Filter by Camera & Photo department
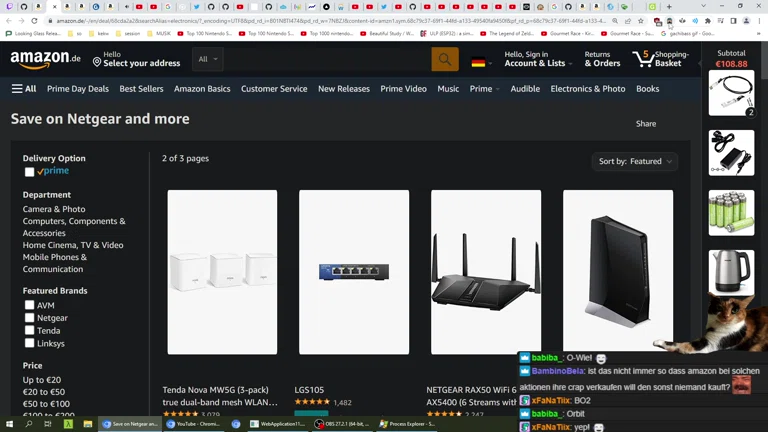Image resolution: width=768 pixels, height=432 pixels. pos(54,209)
